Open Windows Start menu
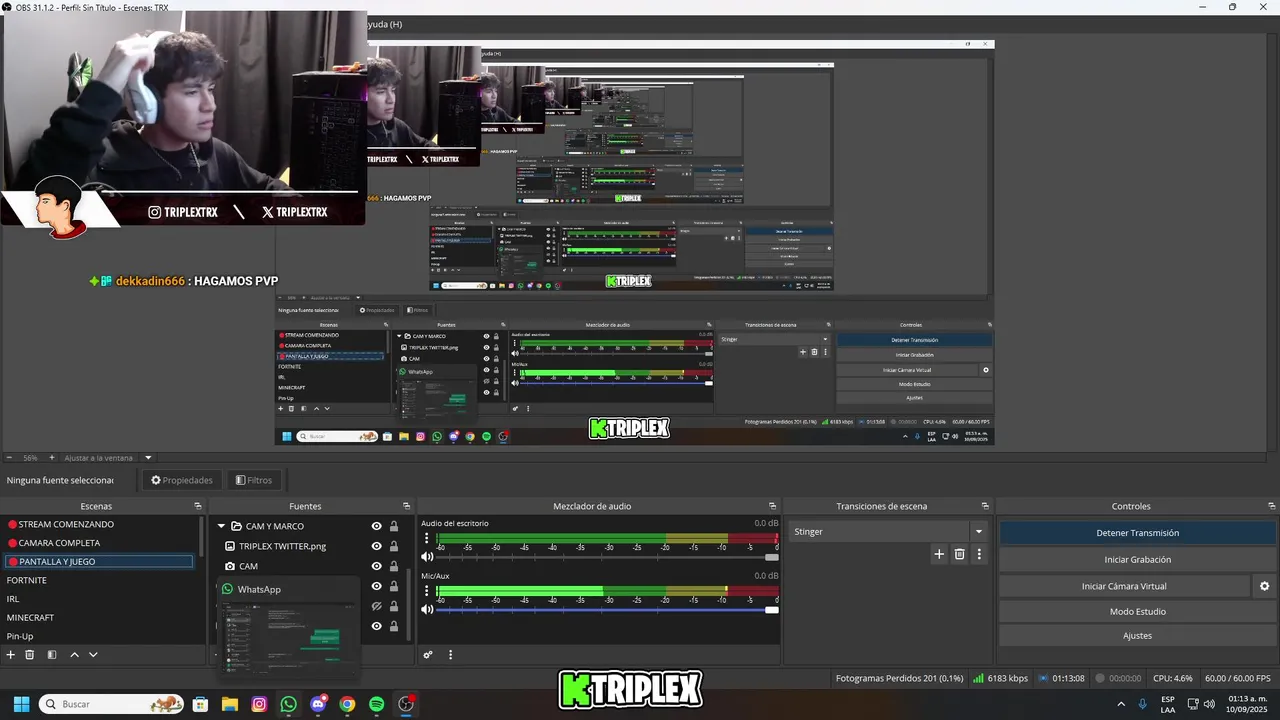This screenshot has height=720, width=1280. 21,704
